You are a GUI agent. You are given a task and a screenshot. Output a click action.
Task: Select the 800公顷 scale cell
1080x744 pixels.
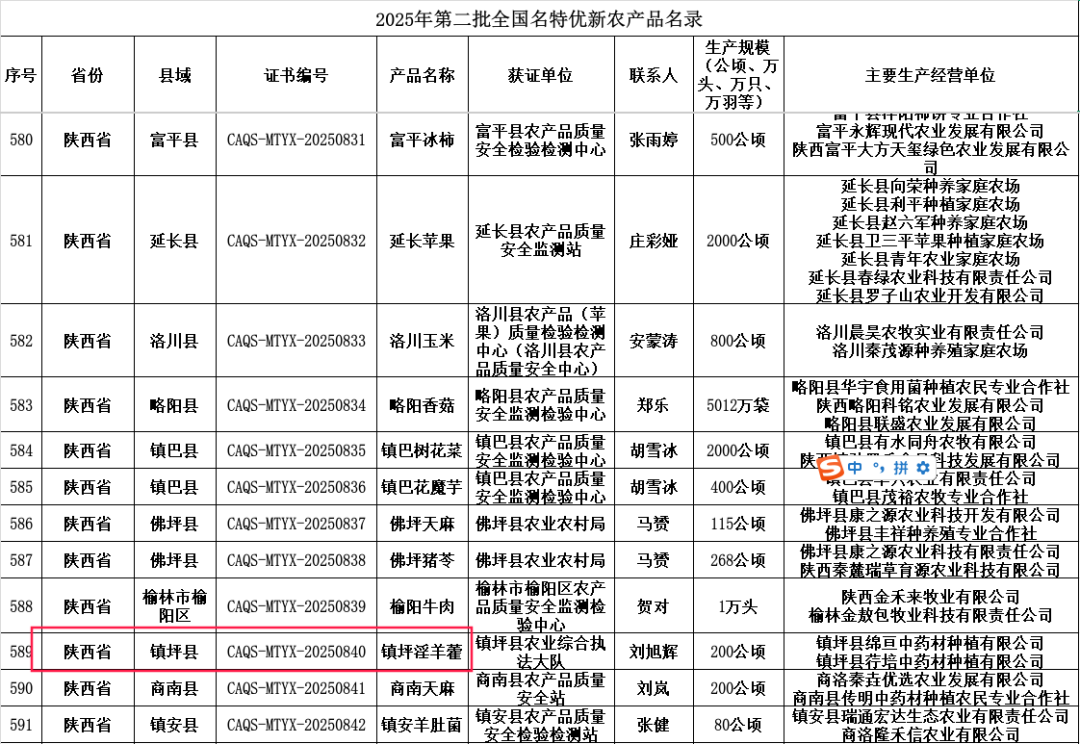point(738,340)
